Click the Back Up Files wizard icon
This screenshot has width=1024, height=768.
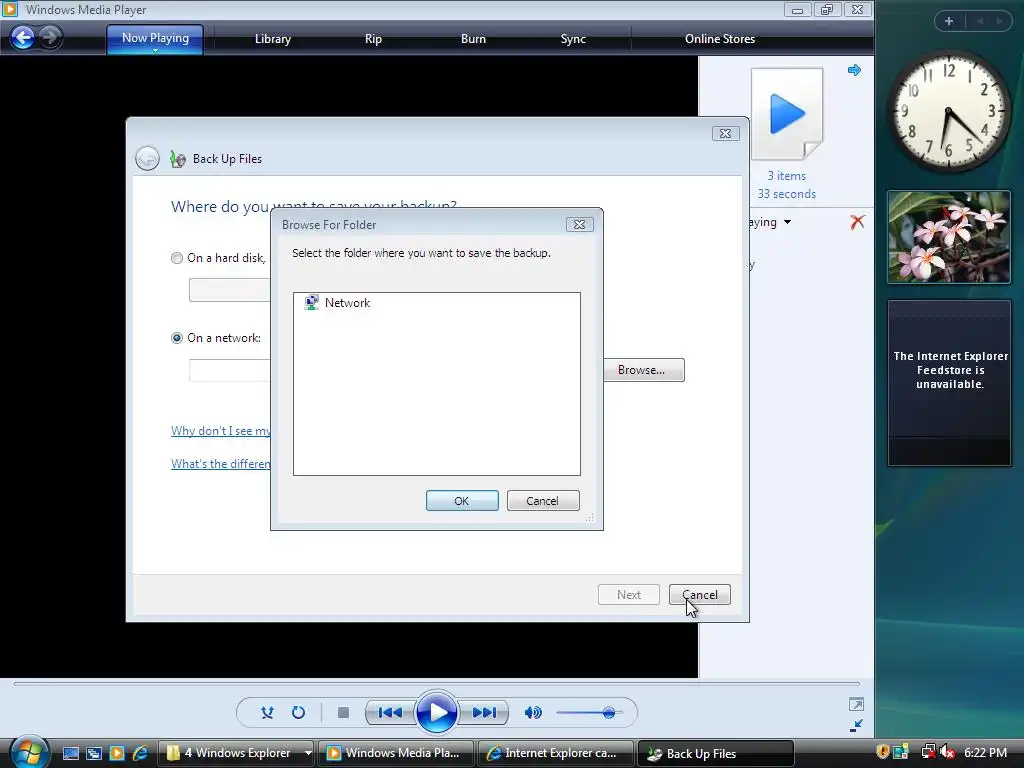[178, 159]
